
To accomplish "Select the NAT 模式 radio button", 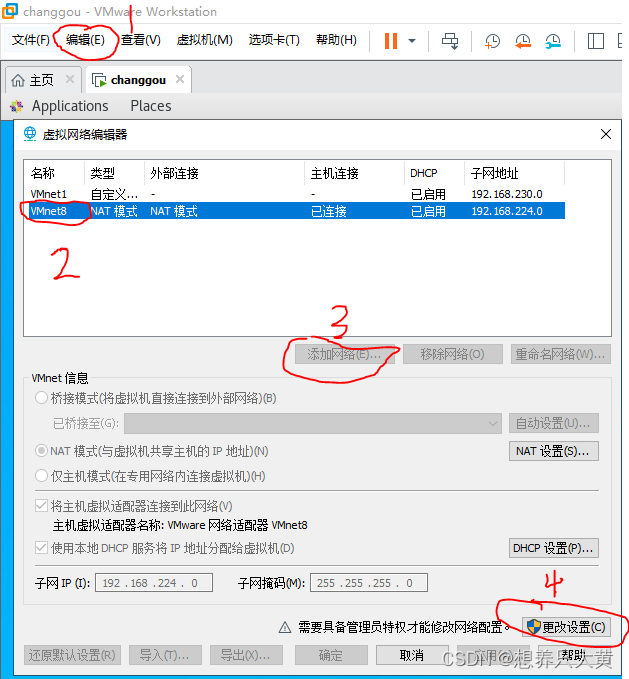I will point(41,451).
